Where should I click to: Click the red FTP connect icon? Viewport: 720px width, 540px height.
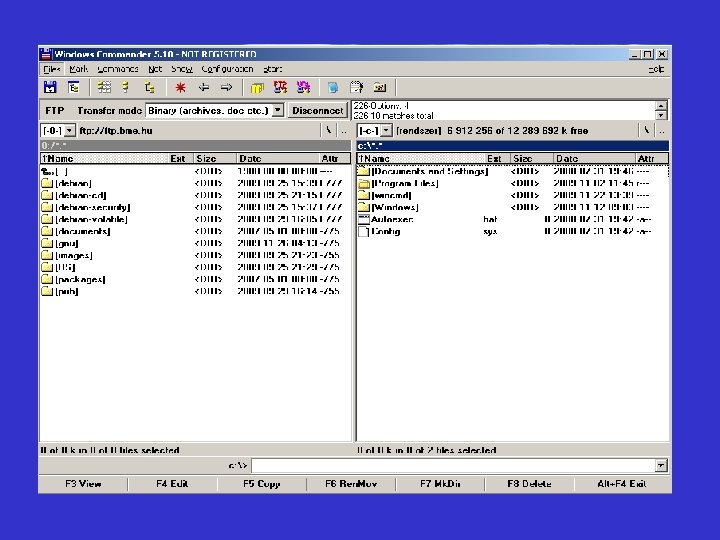coord(280,87)
